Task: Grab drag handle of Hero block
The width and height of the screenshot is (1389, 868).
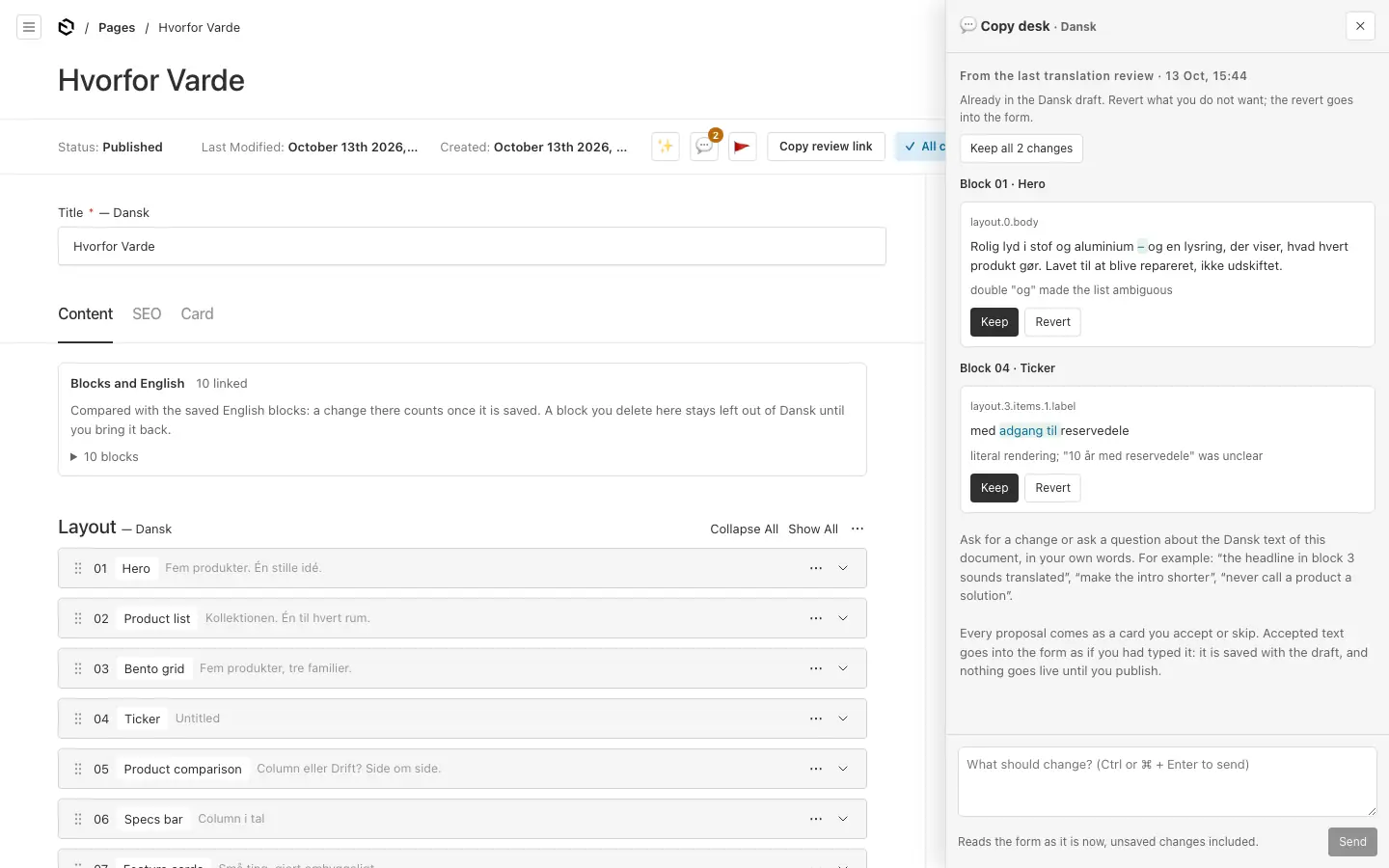Action: click(78, 568)
